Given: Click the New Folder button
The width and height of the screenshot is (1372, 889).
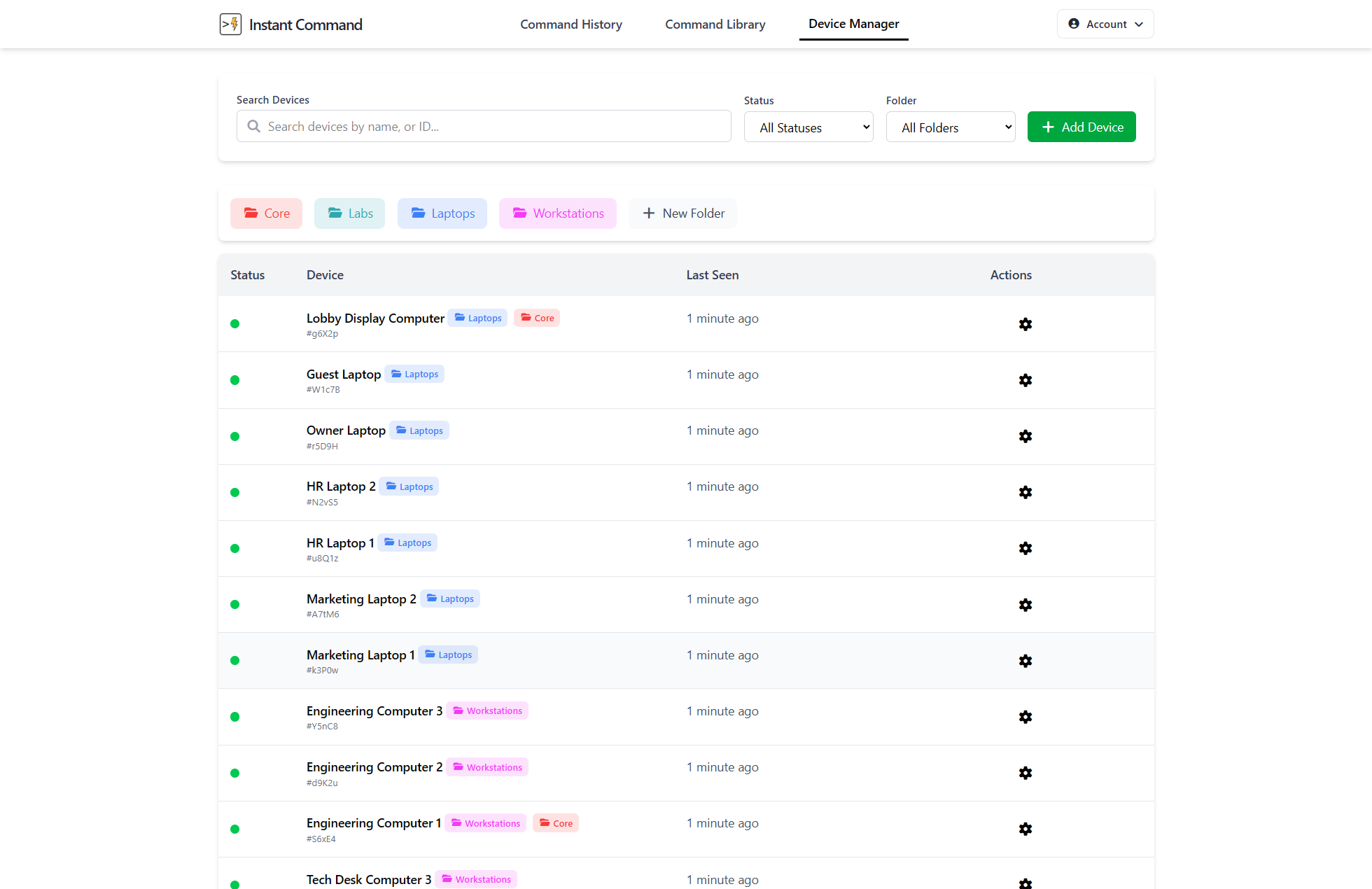Looking at the screenshot, I should point(682,213).
